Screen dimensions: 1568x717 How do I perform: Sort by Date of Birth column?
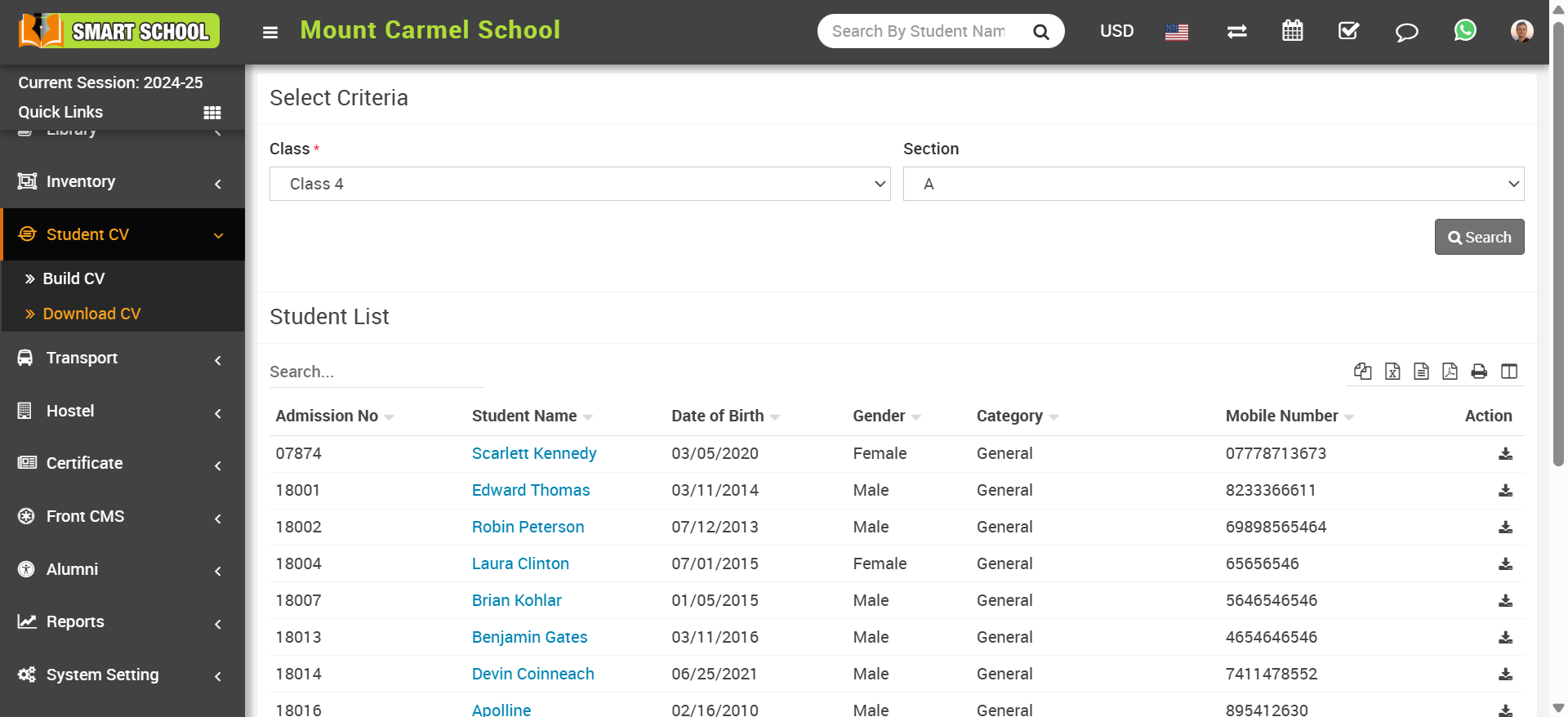coord(726,416)
